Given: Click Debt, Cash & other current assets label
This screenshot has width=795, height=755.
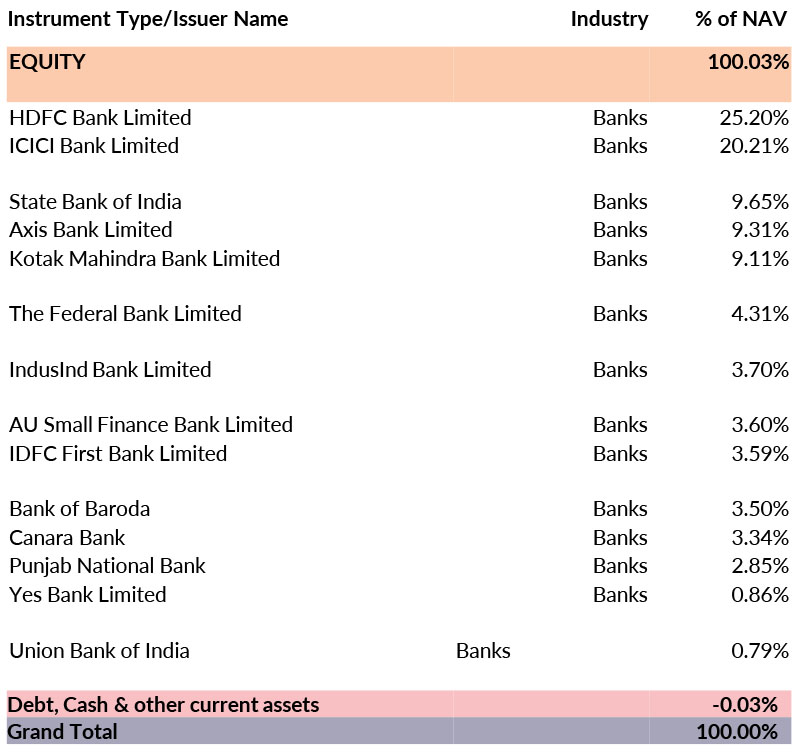Looking at the screenshot, I should click(x=163, y=704).
